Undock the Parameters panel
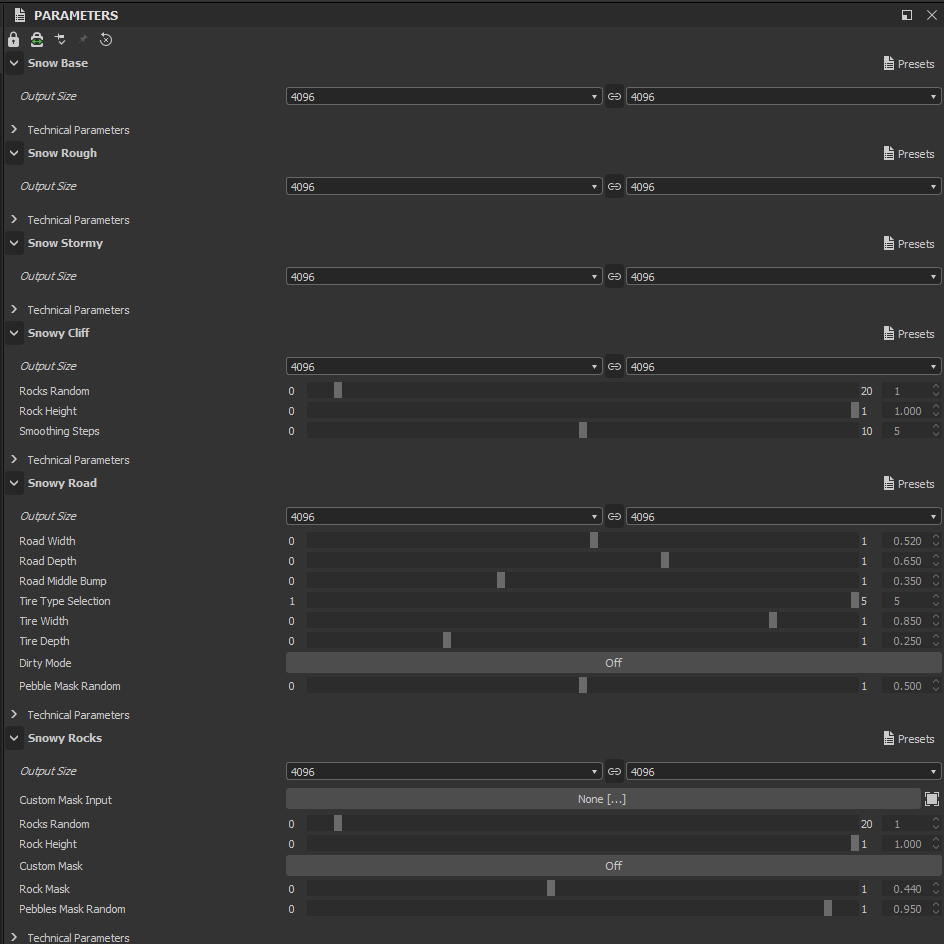The height and width of the screenshot is (944, 944). point(907,15)
